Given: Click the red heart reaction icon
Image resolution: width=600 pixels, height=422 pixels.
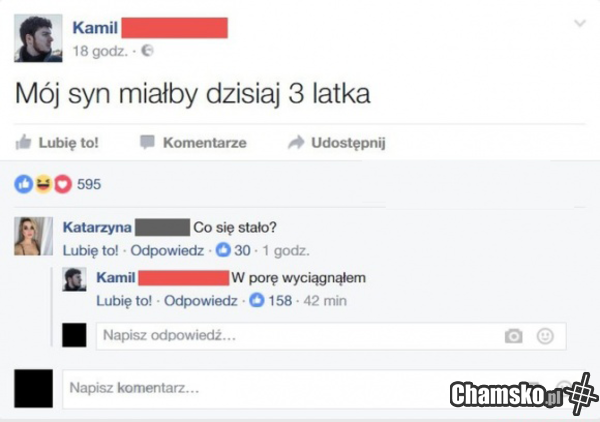Looking at the screenshot, I should tap(63, 184).
